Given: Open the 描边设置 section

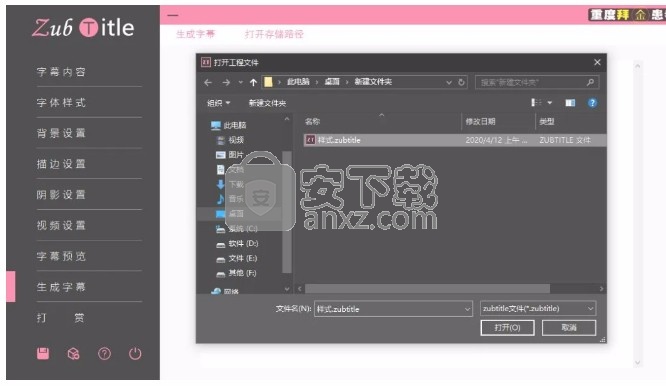Looking at the screenshot, I should (x=61, y=164).
